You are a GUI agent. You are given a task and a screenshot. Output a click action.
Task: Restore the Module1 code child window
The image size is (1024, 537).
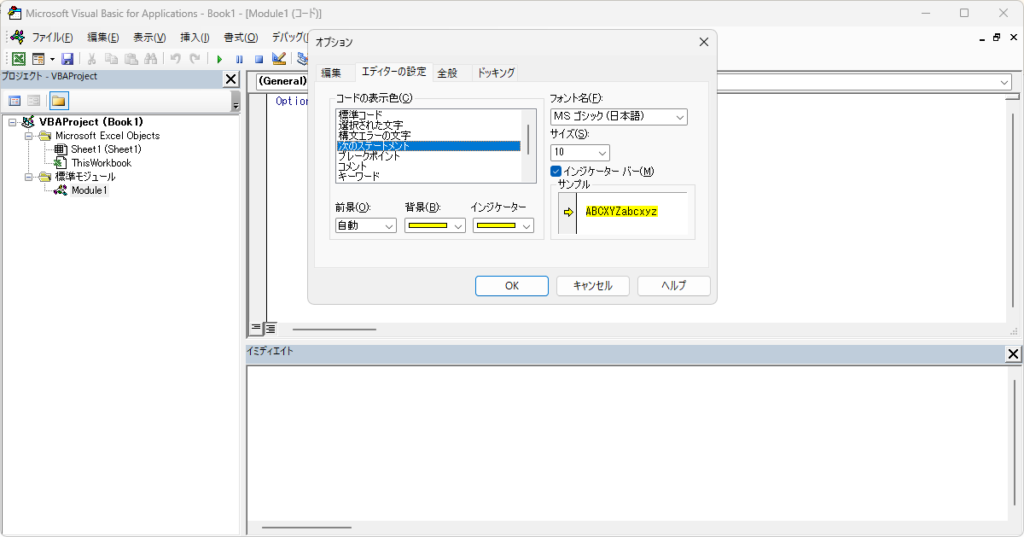coord(997,38)
